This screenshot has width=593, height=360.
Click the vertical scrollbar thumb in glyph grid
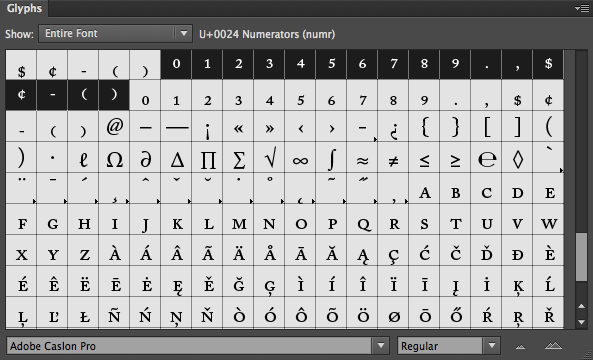pyautogui.click(x=581, y=257)
